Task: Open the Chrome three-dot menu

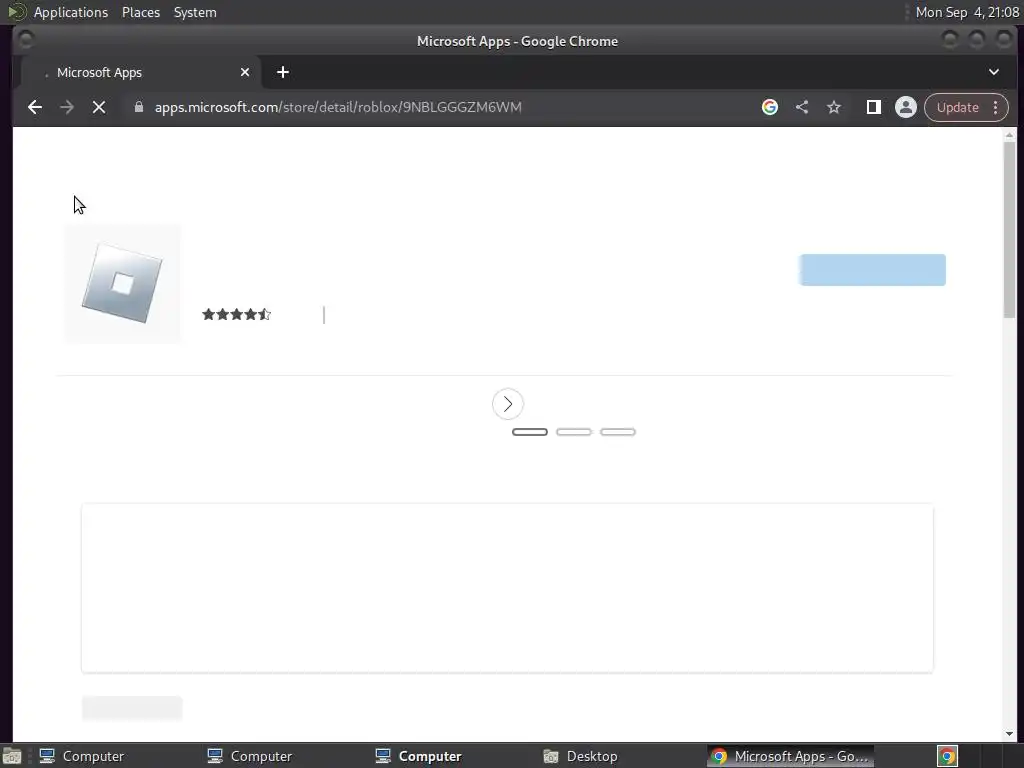Action: pyautogui.click(x=996, y=107)
